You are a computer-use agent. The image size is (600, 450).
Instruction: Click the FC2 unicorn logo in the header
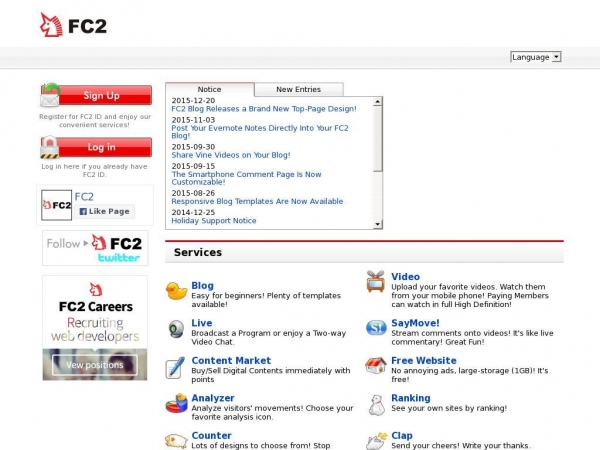click(x=73, y=25)
